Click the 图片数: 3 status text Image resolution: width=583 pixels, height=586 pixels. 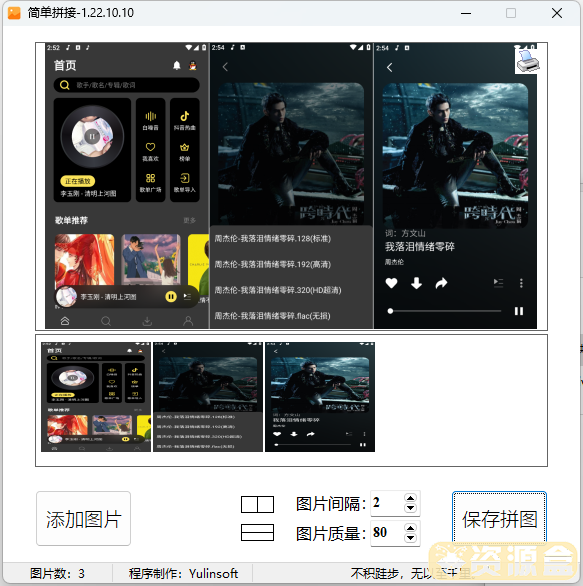pos(57,573)
